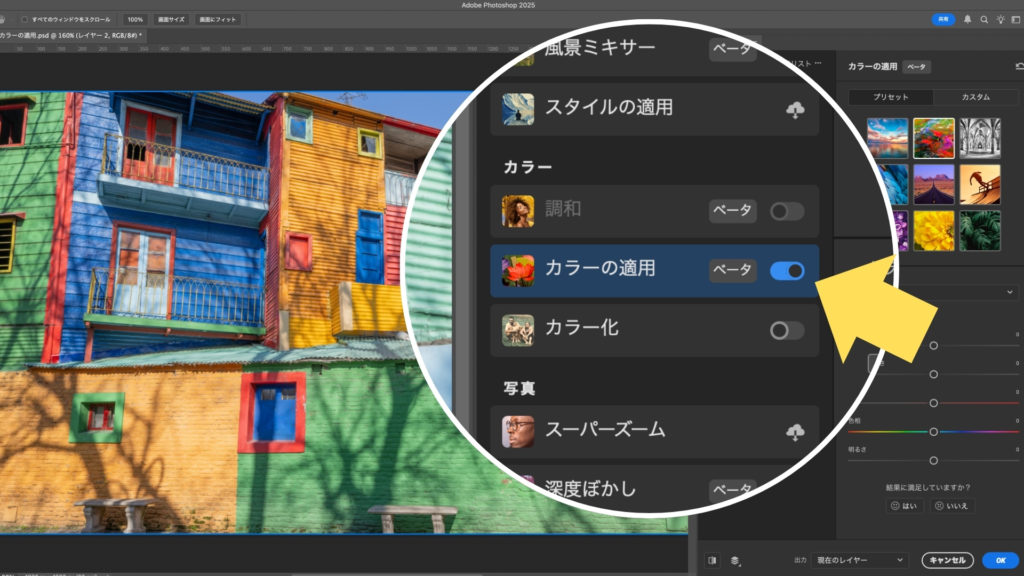Open search with the magnifier icon
Screen dimensions: 1024x576
(984, 19)
